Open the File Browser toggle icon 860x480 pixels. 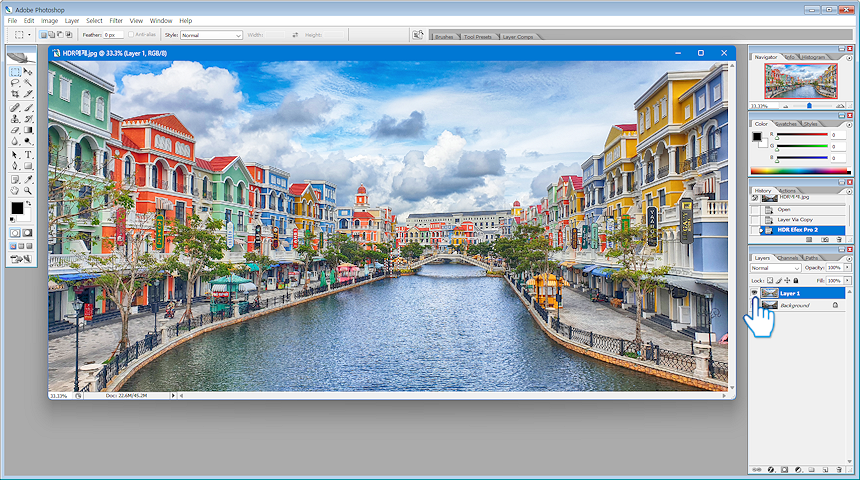(x=418, y=35)
